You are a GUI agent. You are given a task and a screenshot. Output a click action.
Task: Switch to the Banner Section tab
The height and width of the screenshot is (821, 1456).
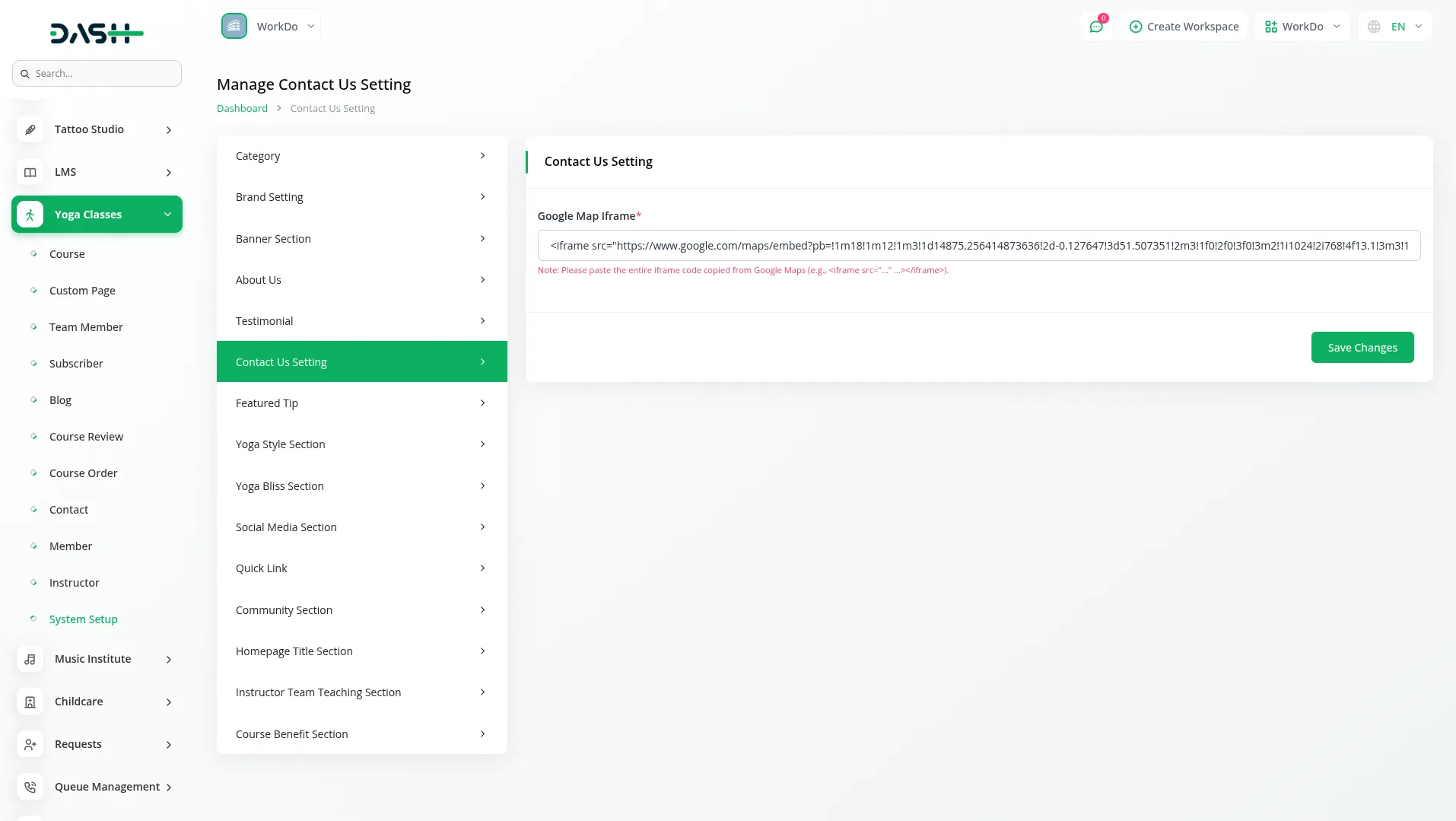click(x=361, y=239)
